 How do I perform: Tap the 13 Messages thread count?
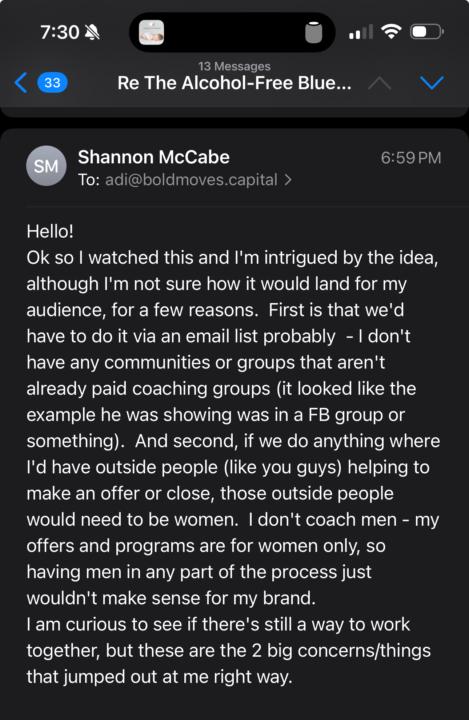coord(234,67)
